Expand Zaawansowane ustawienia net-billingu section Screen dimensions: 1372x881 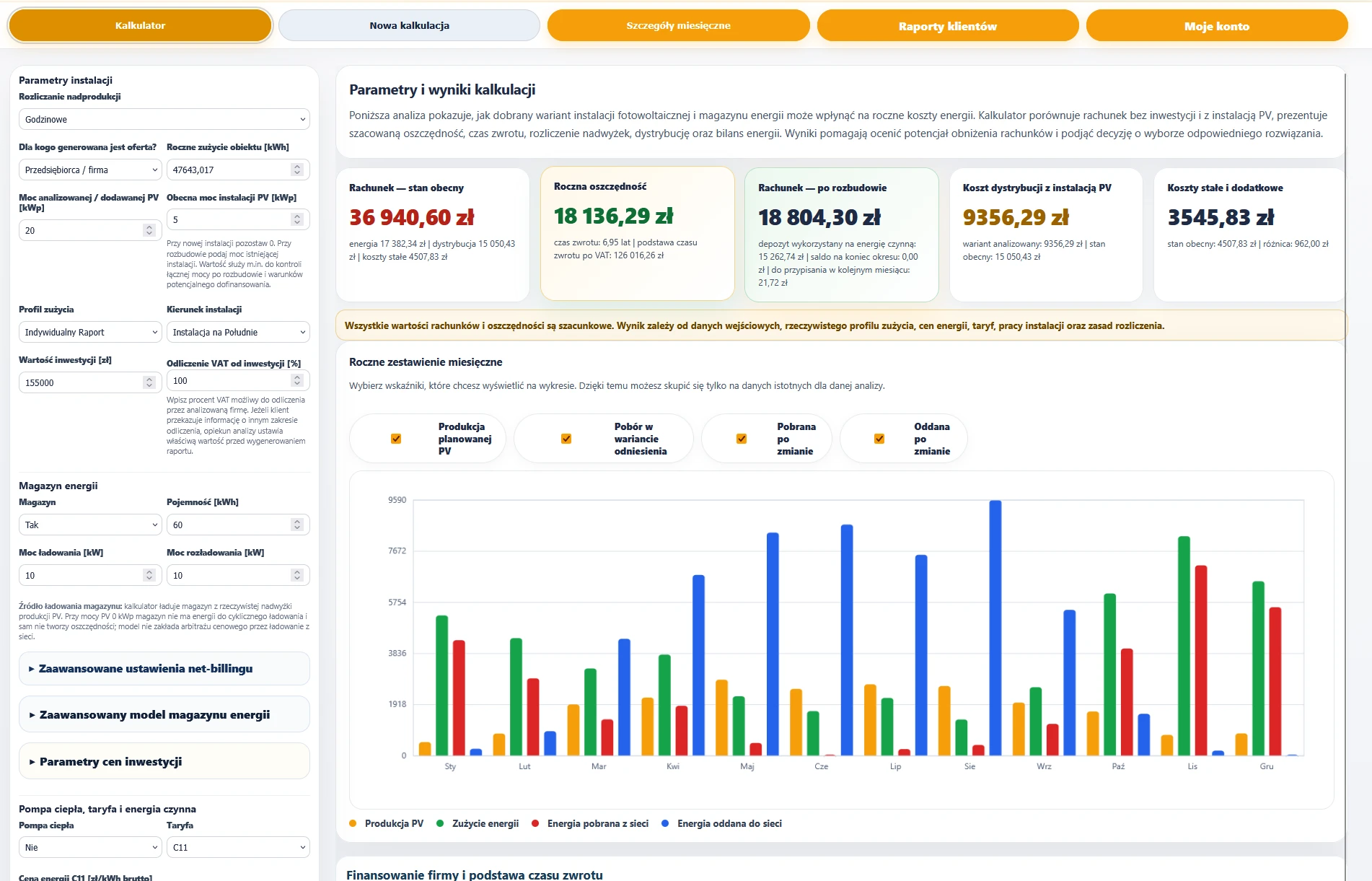[x=164, y=669]
